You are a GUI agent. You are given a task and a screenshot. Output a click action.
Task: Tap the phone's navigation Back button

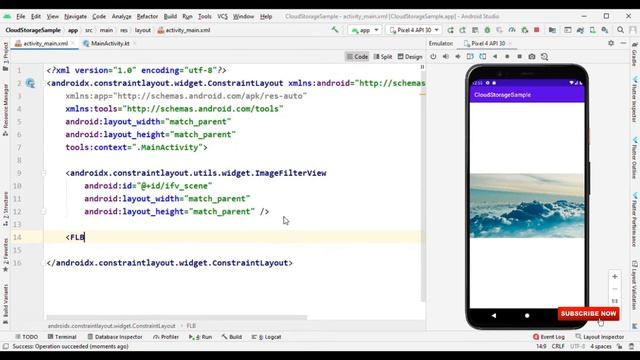point(493,315)
